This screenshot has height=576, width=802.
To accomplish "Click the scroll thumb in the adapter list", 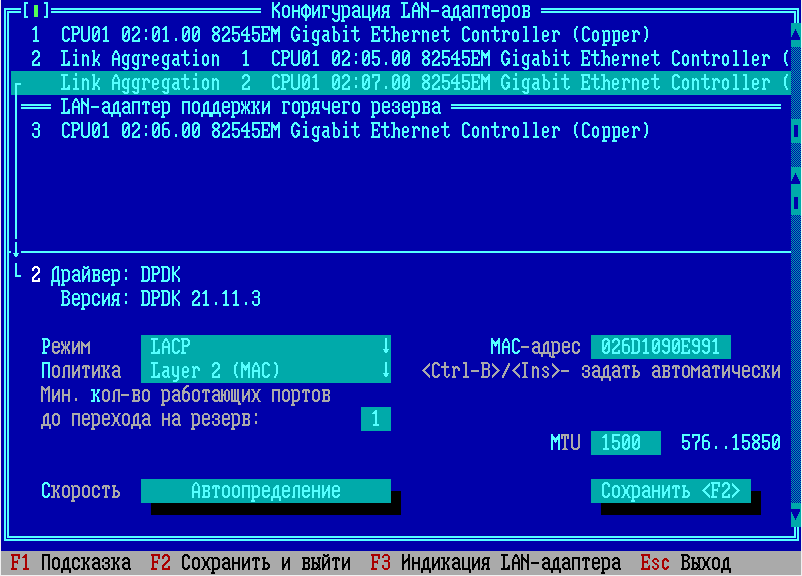I will (796, 131).
